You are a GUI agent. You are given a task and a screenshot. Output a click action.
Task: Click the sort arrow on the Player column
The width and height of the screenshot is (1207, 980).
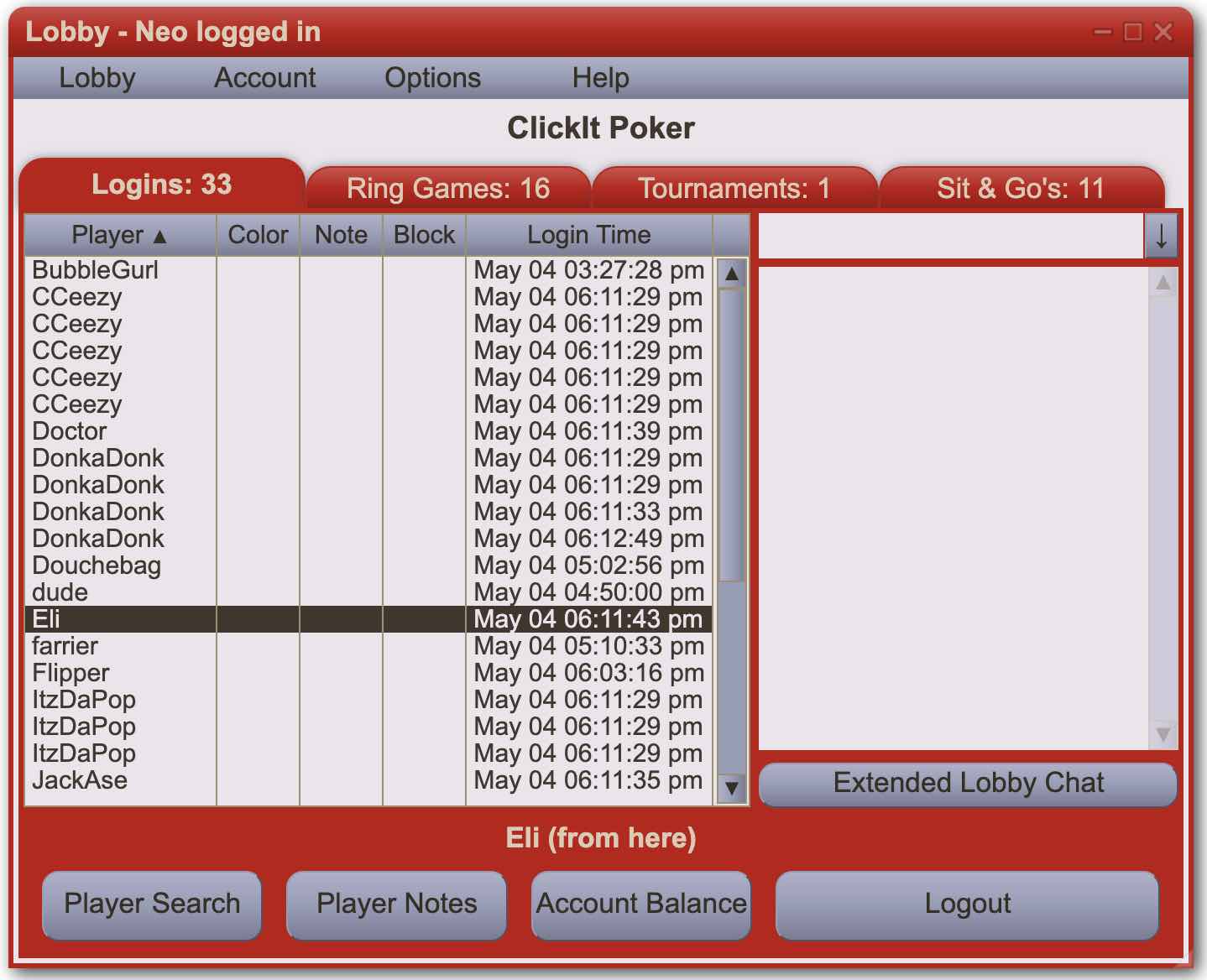(x=160, y=236)
